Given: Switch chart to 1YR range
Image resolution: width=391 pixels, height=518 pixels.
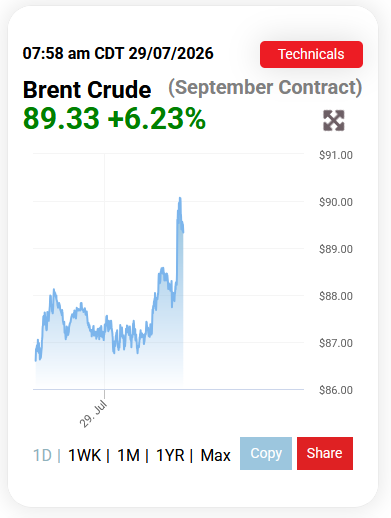Looking at the screenshot, I should tap(170, 455).
